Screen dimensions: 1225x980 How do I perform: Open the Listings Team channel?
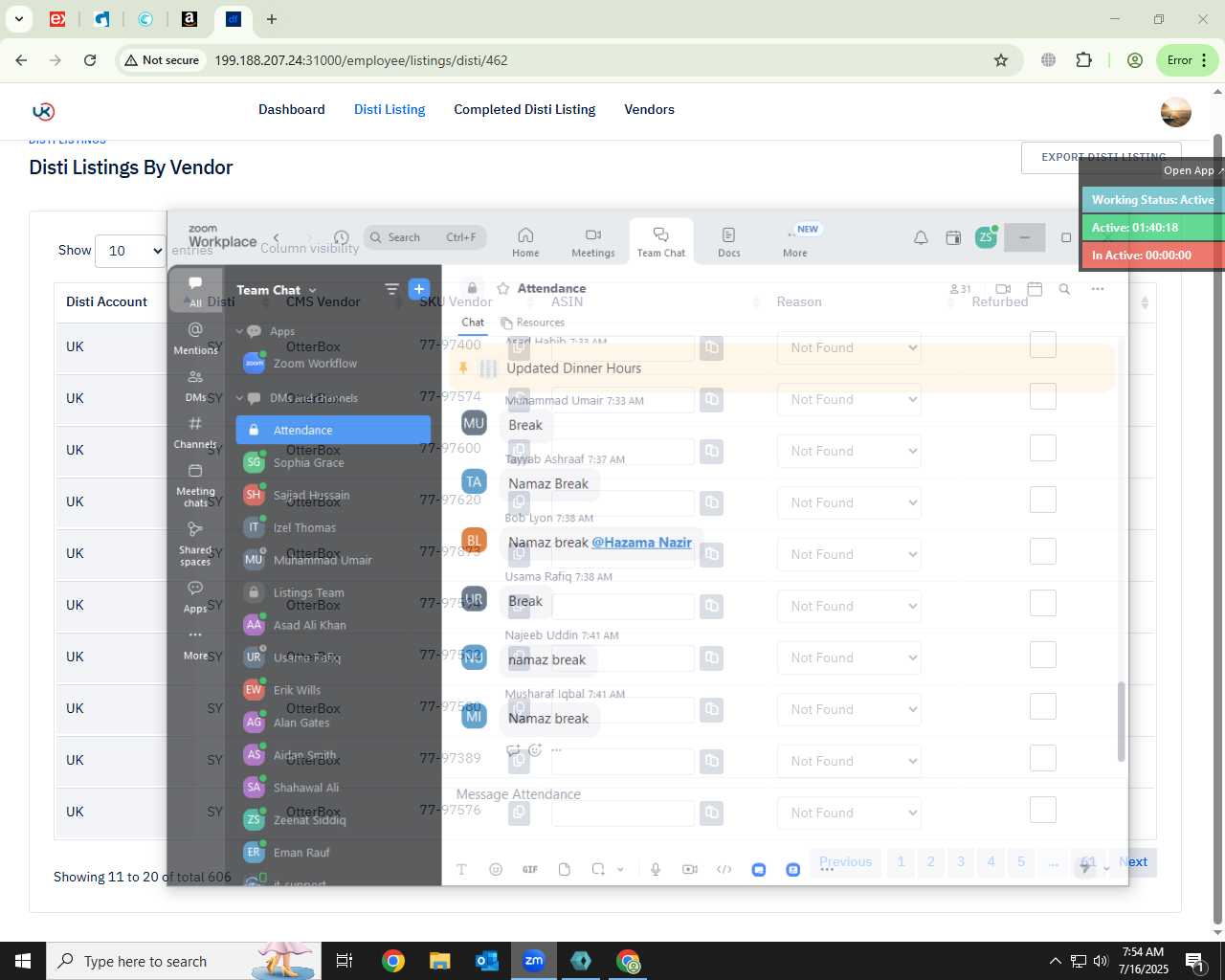click(333, 592)
